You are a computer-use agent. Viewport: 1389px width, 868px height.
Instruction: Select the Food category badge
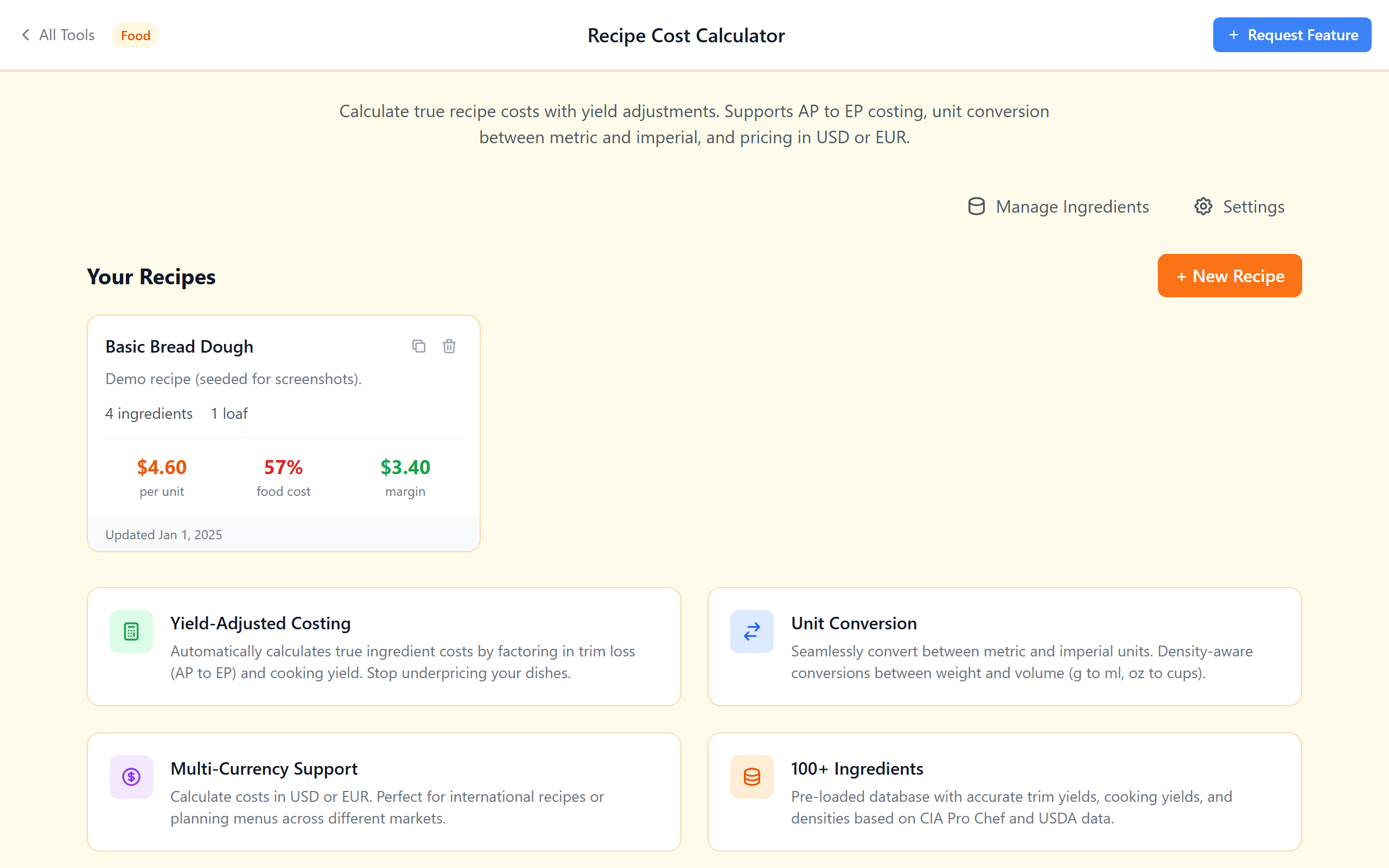pos(135,35)
